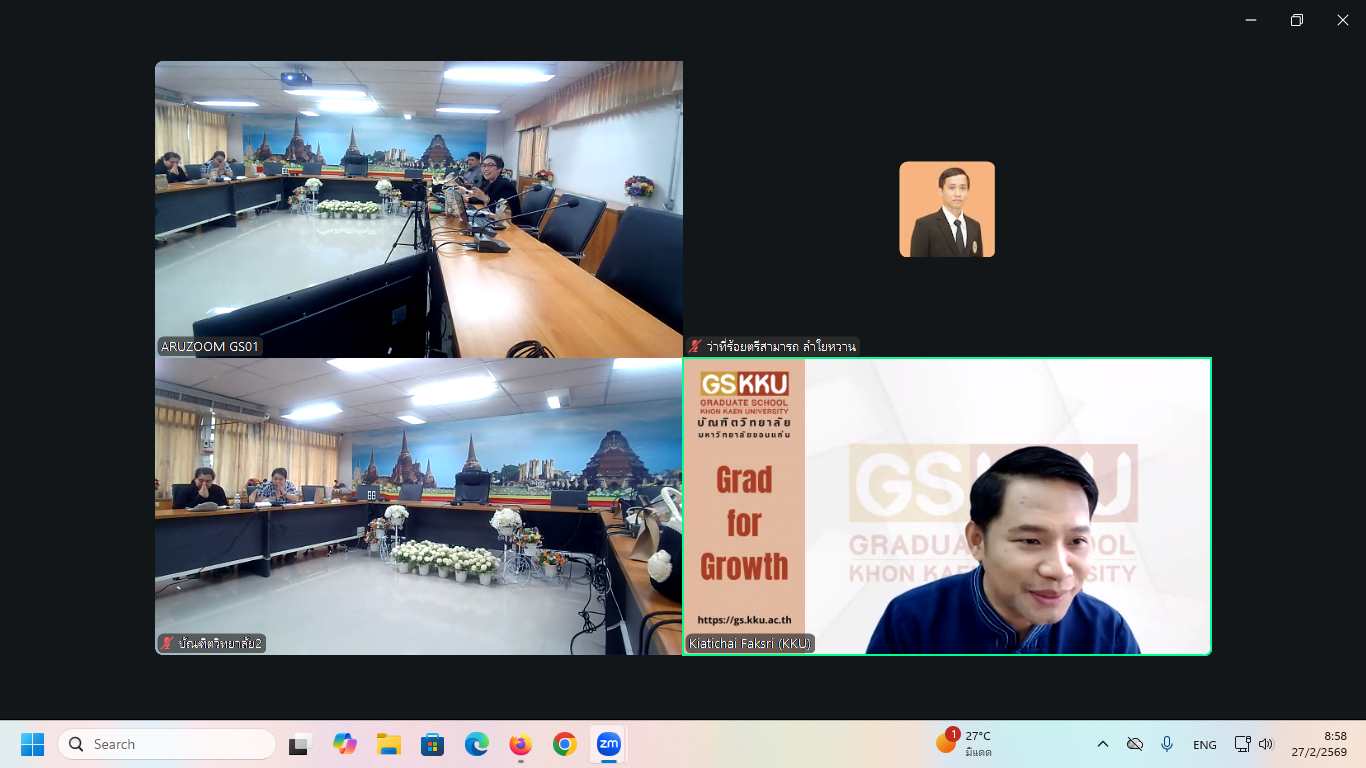
Task: Open Microsoft Store from the taskbar
Action: 433,744
